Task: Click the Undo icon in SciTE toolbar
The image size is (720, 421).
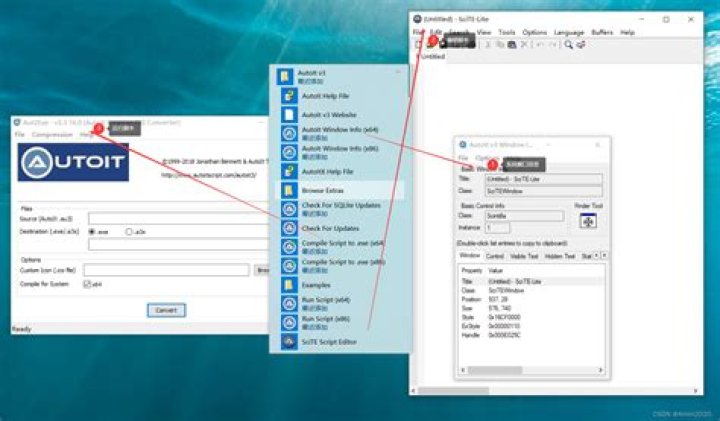Action: pos(540,45)
